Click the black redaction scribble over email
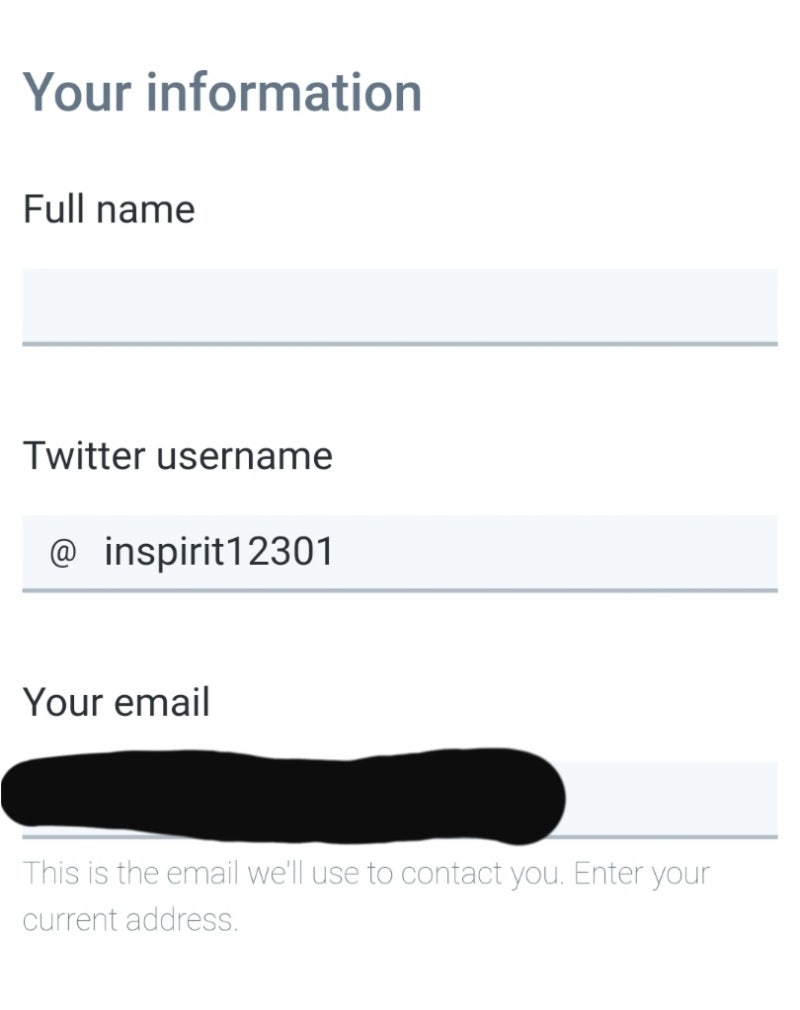The height and width of the screenshot is (1010, 800). [x=280, y=795]
